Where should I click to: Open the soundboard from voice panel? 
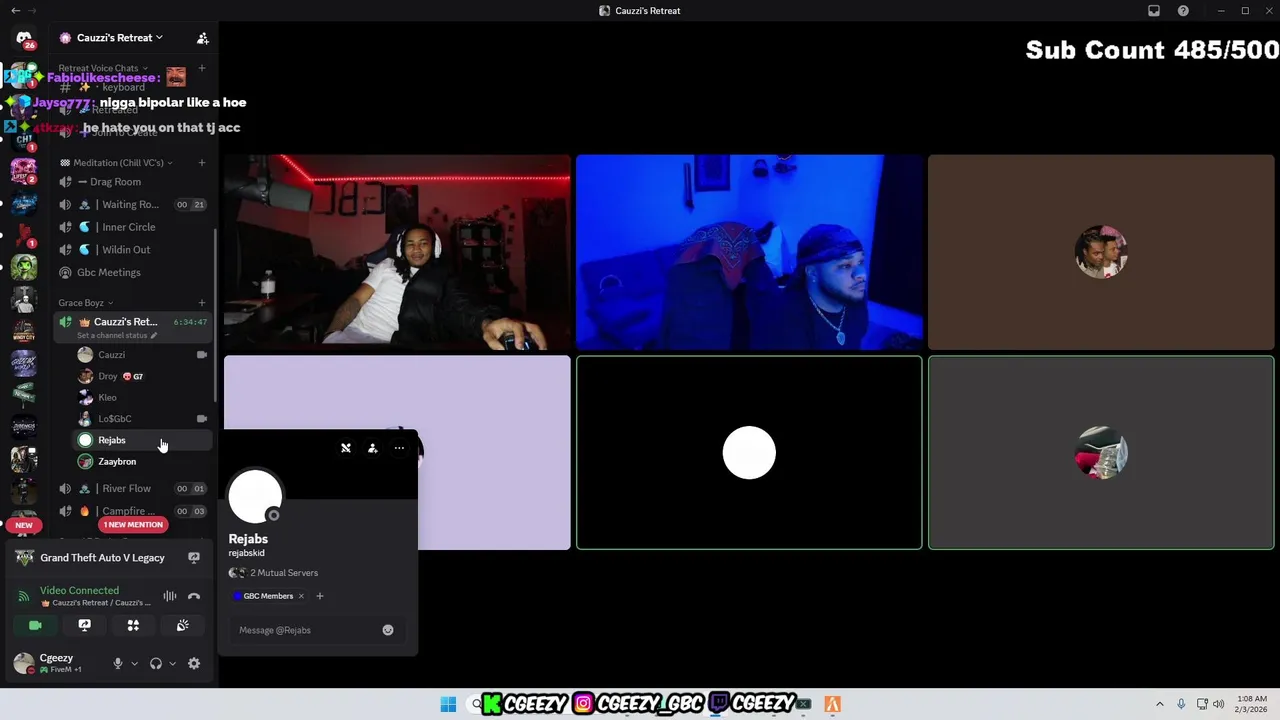[x=182, y=625]
